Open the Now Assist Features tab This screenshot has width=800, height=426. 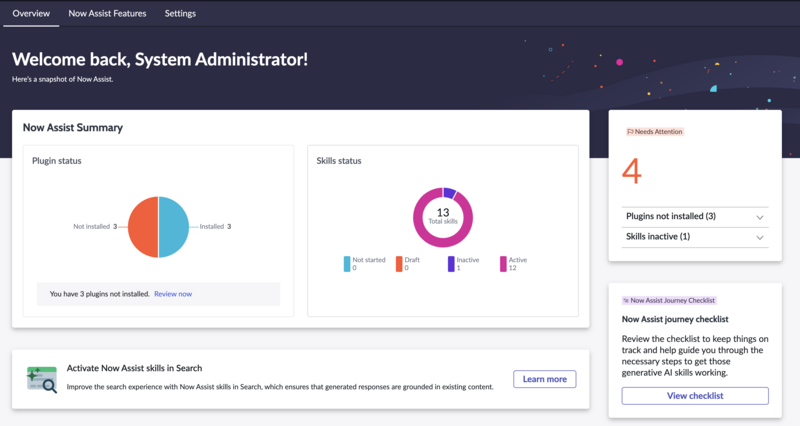point(107,13)
